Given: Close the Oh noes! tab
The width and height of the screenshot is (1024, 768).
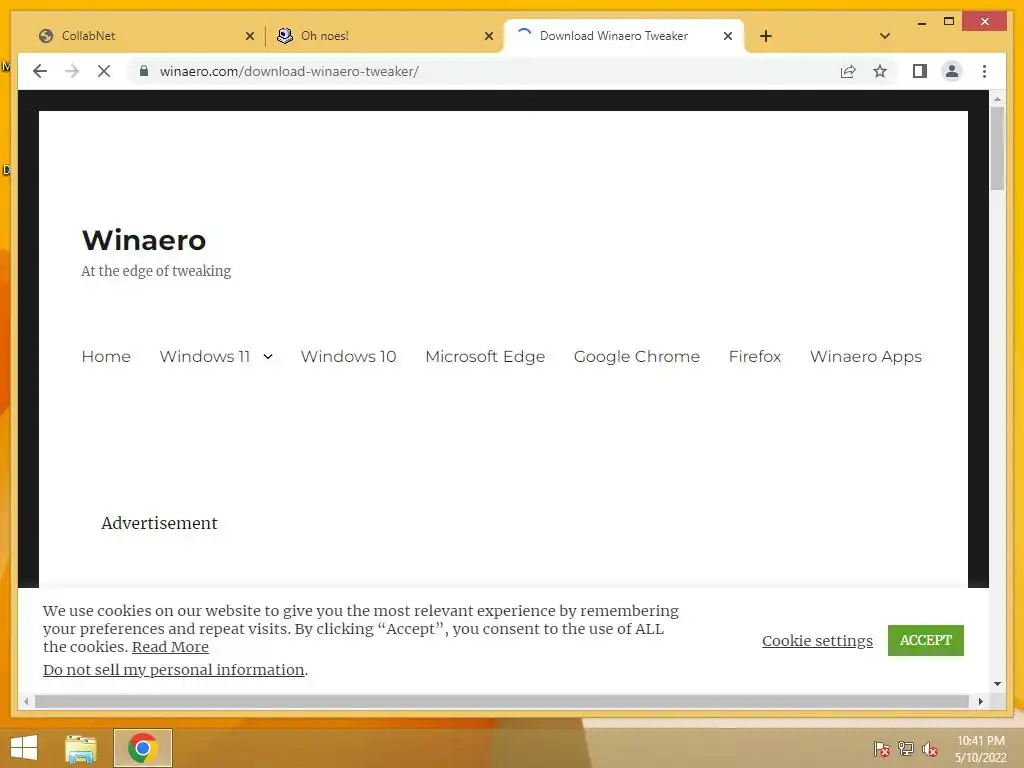Looking at the screenshot, I should [x=488, y=36].
